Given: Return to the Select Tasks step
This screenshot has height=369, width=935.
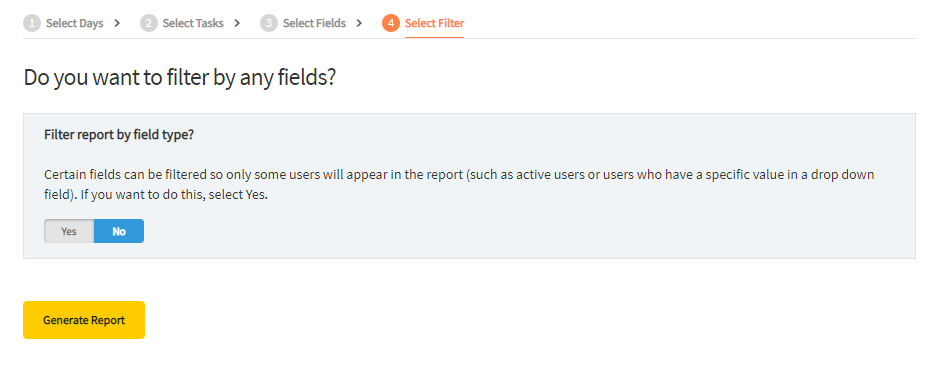Looking at the screenshot, I should (x=193, y=23).
